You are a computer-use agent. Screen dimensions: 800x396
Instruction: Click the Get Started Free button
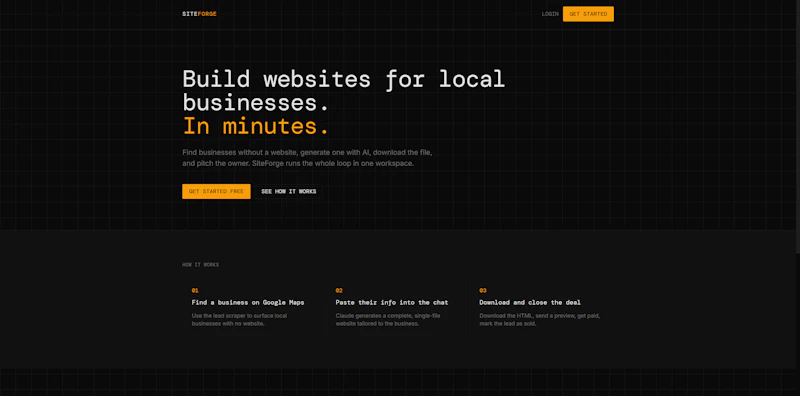[x=216, y=191]
